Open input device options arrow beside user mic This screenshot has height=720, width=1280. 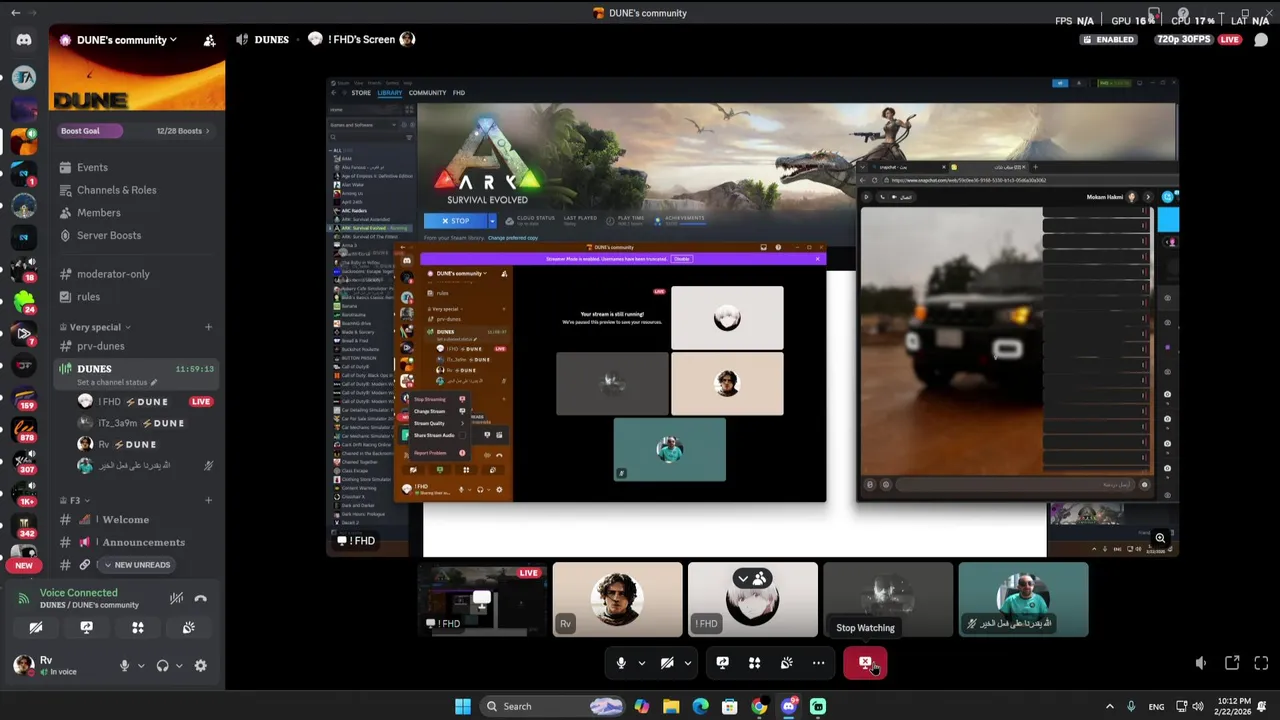coord(140,666)
